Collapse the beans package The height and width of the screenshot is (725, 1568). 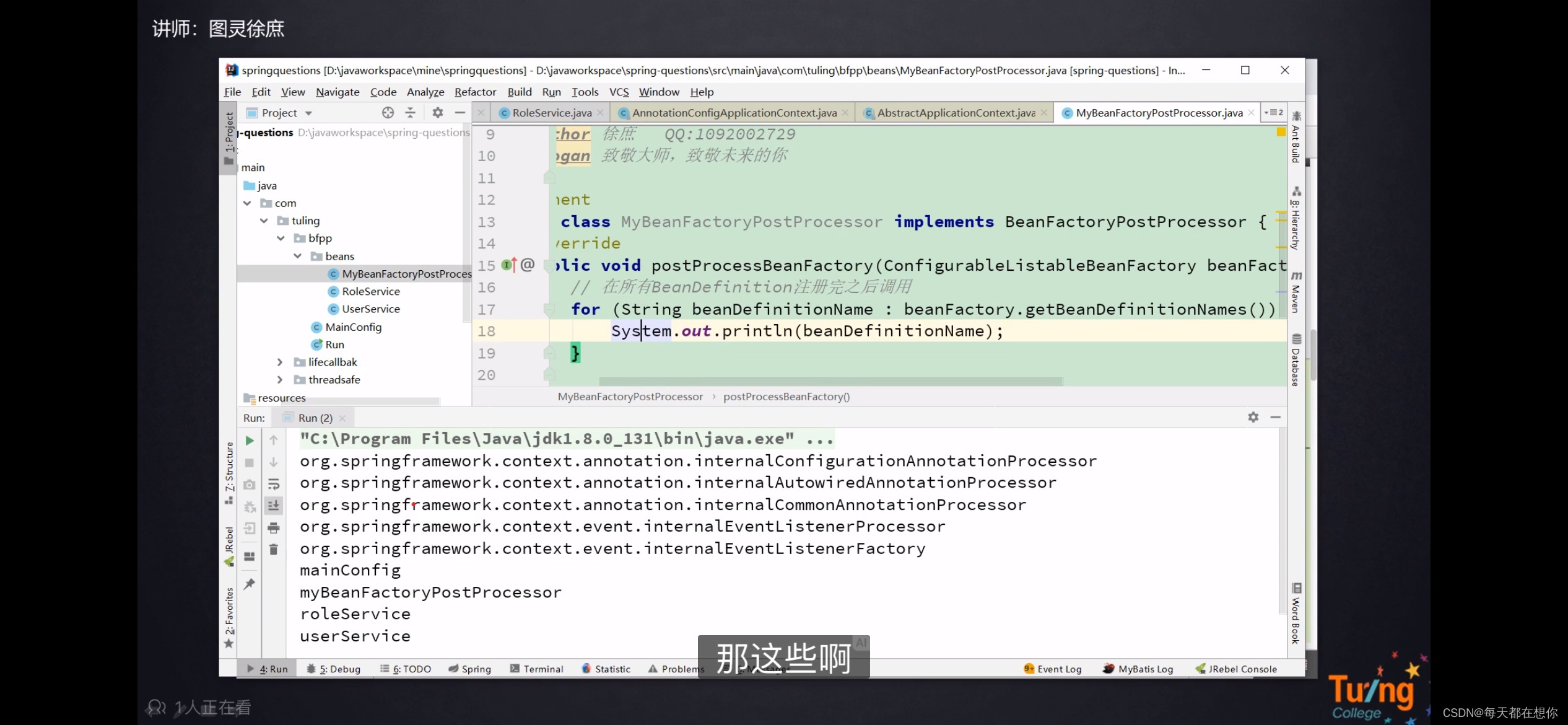[297, 256]
